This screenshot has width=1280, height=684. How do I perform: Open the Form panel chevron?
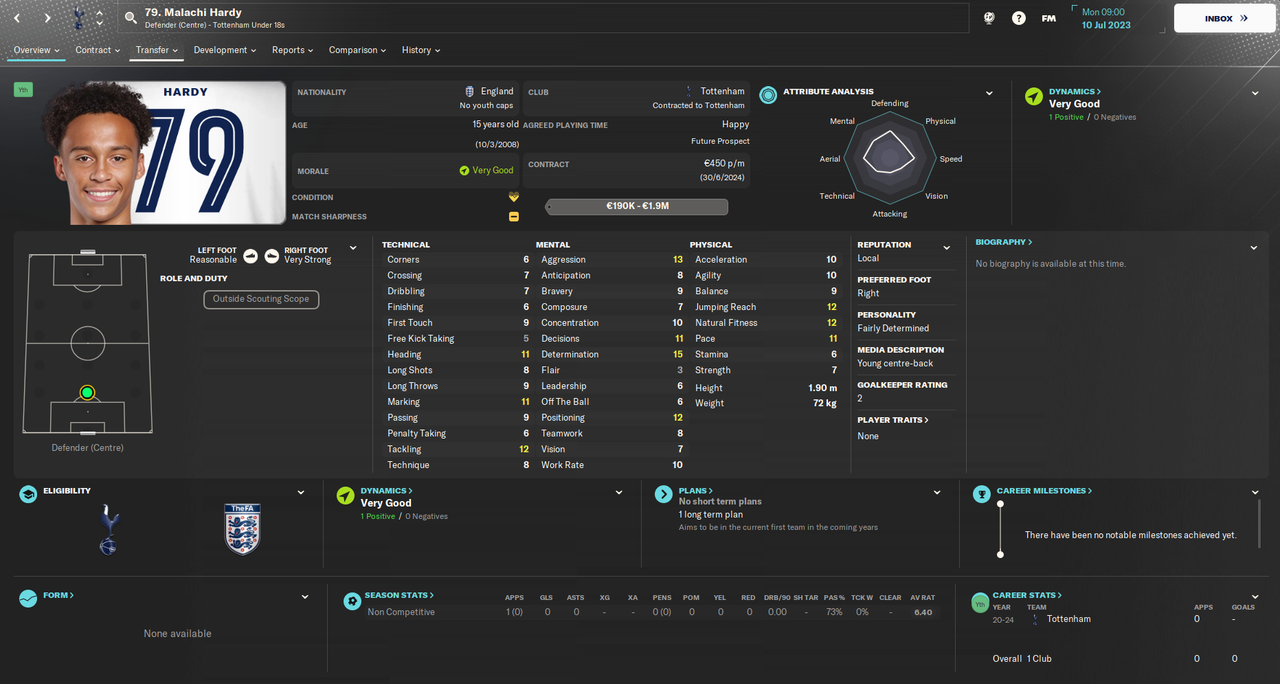click(x=305, y=597)
